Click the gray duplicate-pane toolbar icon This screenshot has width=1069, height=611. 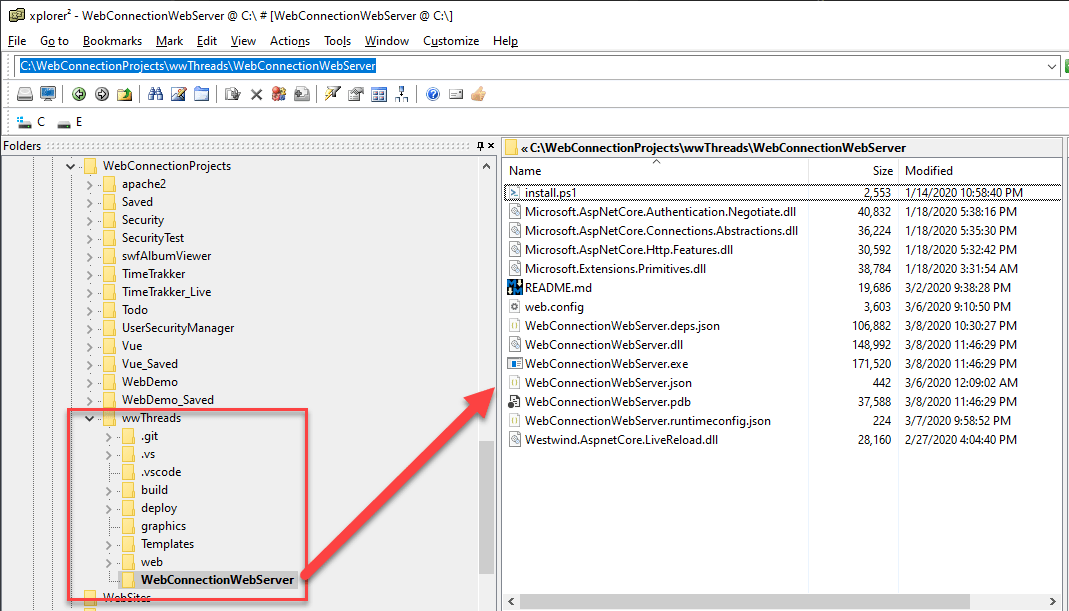pos(301,94)
